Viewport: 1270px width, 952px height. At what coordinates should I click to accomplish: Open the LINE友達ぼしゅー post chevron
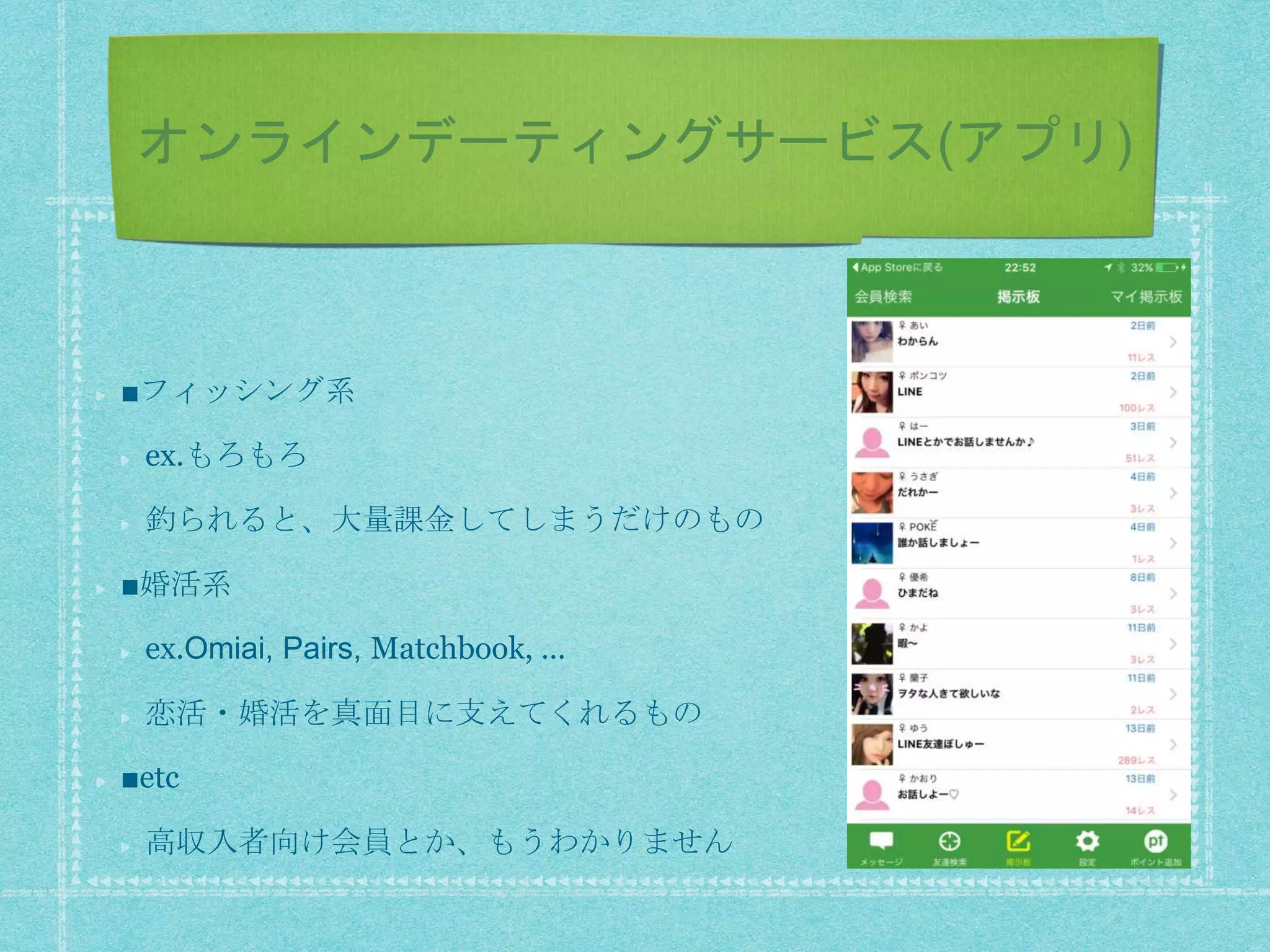pyautogui.click(x=1173, y=744)
